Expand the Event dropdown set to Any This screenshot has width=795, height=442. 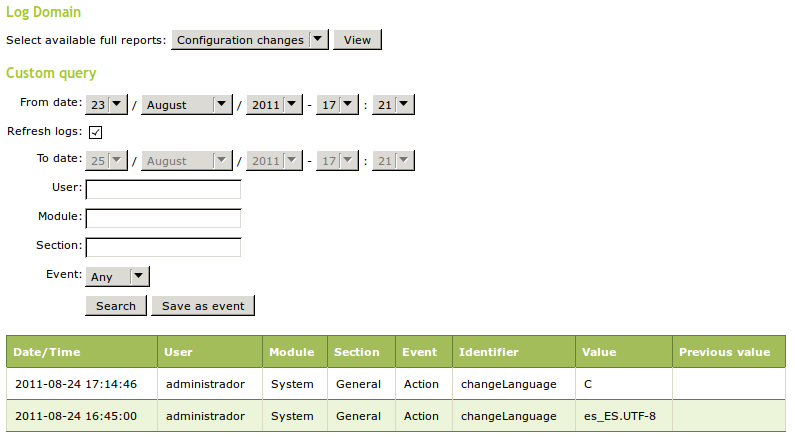(118, 276)
